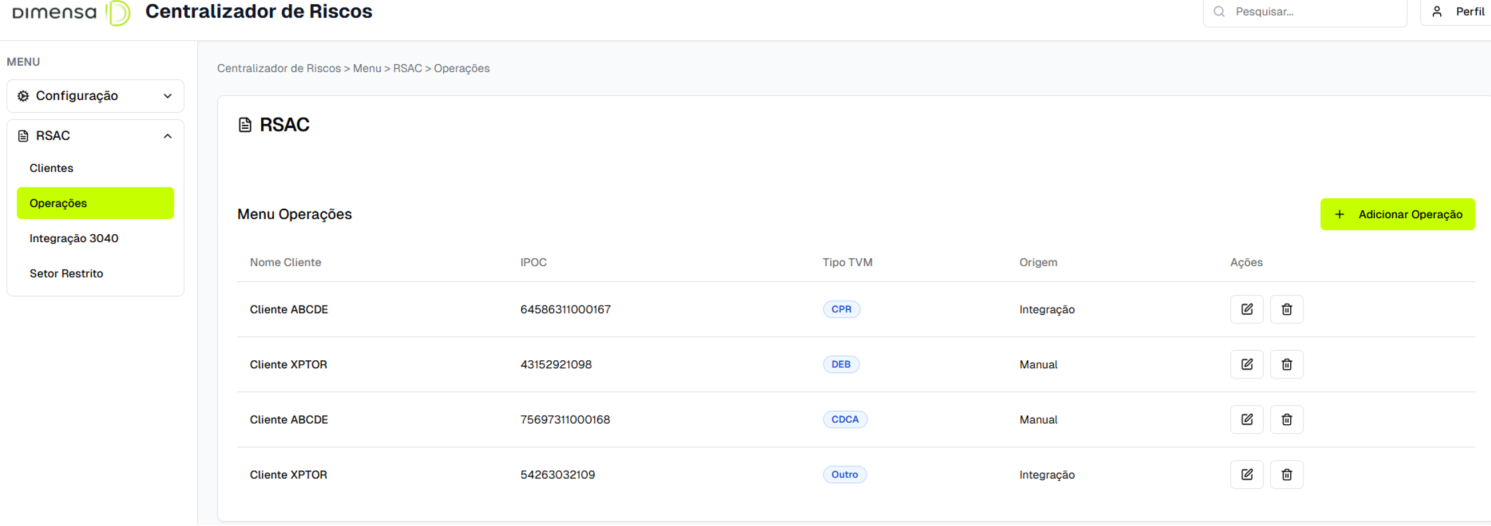The height and width of the screenshot is (526, 1491).
Task: Open the Clientes menu item
Action: [52, 168]
